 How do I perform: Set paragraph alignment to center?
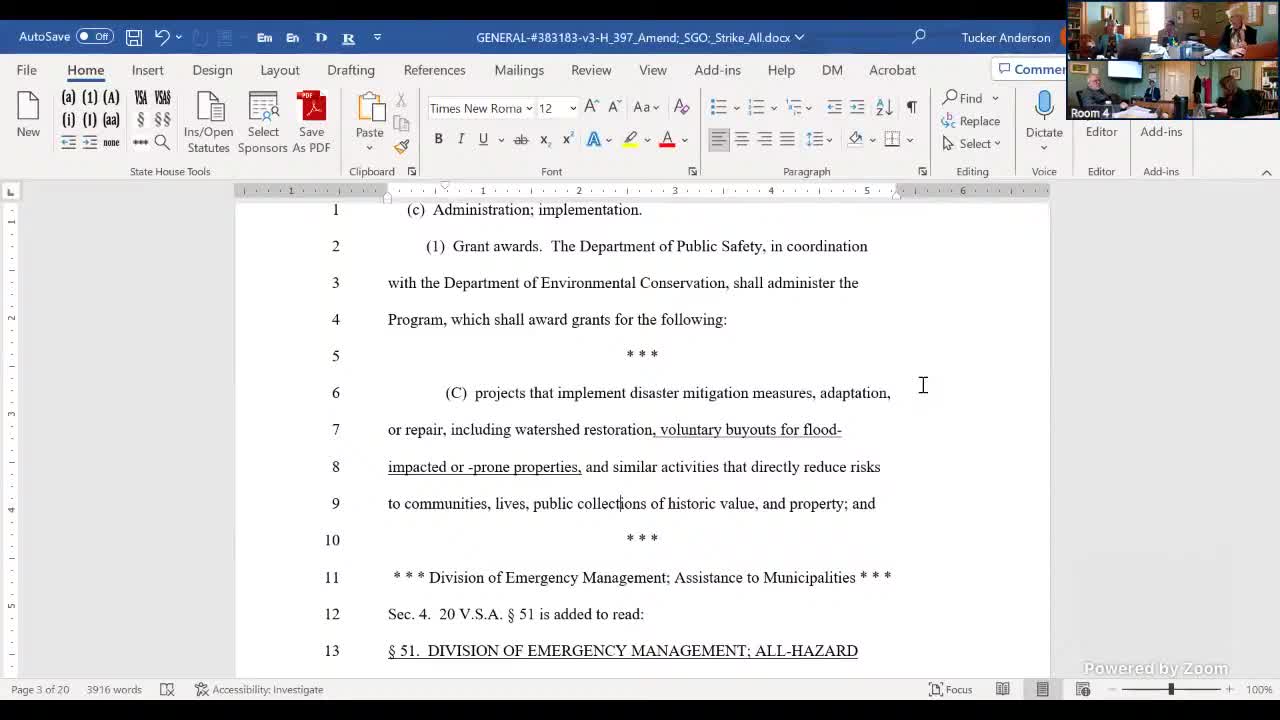[742, 139]
